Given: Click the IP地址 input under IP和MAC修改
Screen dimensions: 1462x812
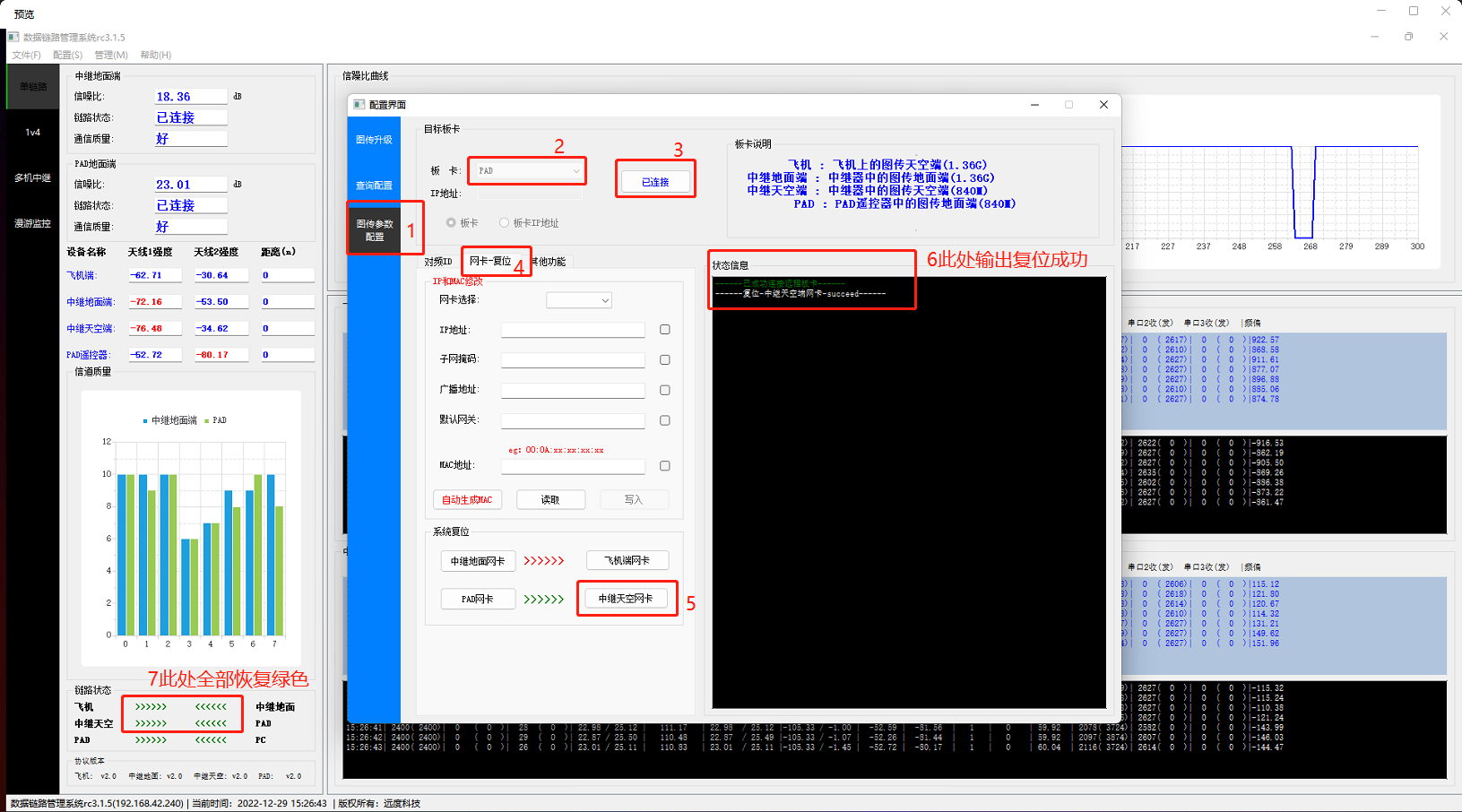Looking at the screenshot, I should [573, 330].
